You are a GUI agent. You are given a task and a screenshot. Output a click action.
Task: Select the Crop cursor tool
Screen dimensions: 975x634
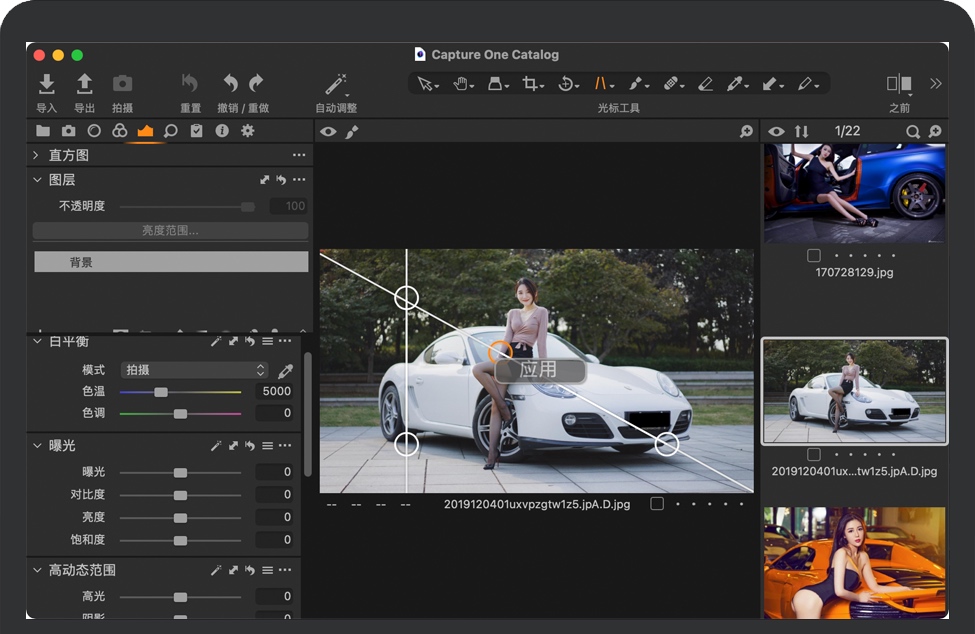tap(531, 84)
